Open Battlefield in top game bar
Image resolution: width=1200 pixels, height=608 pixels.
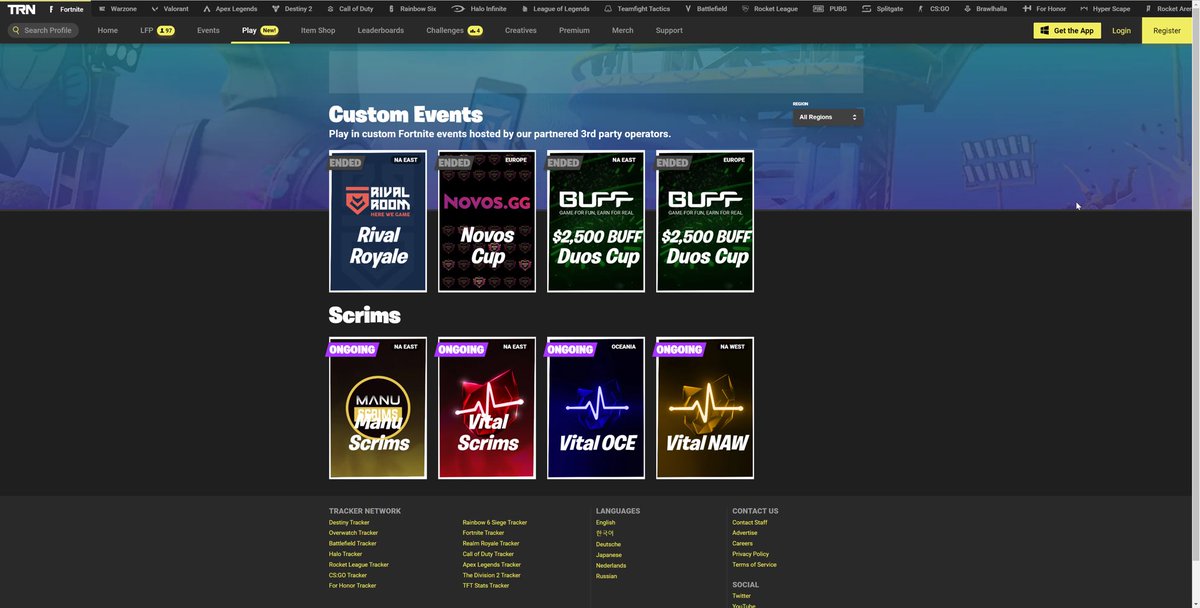(705, 8)
